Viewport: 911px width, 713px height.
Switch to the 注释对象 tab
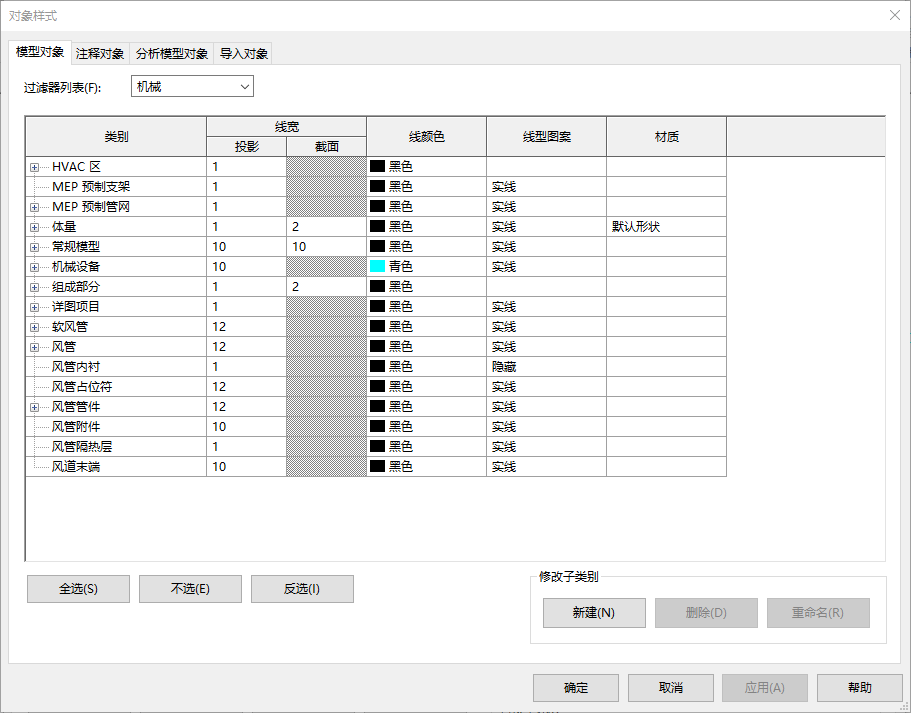tap(100, 53)
